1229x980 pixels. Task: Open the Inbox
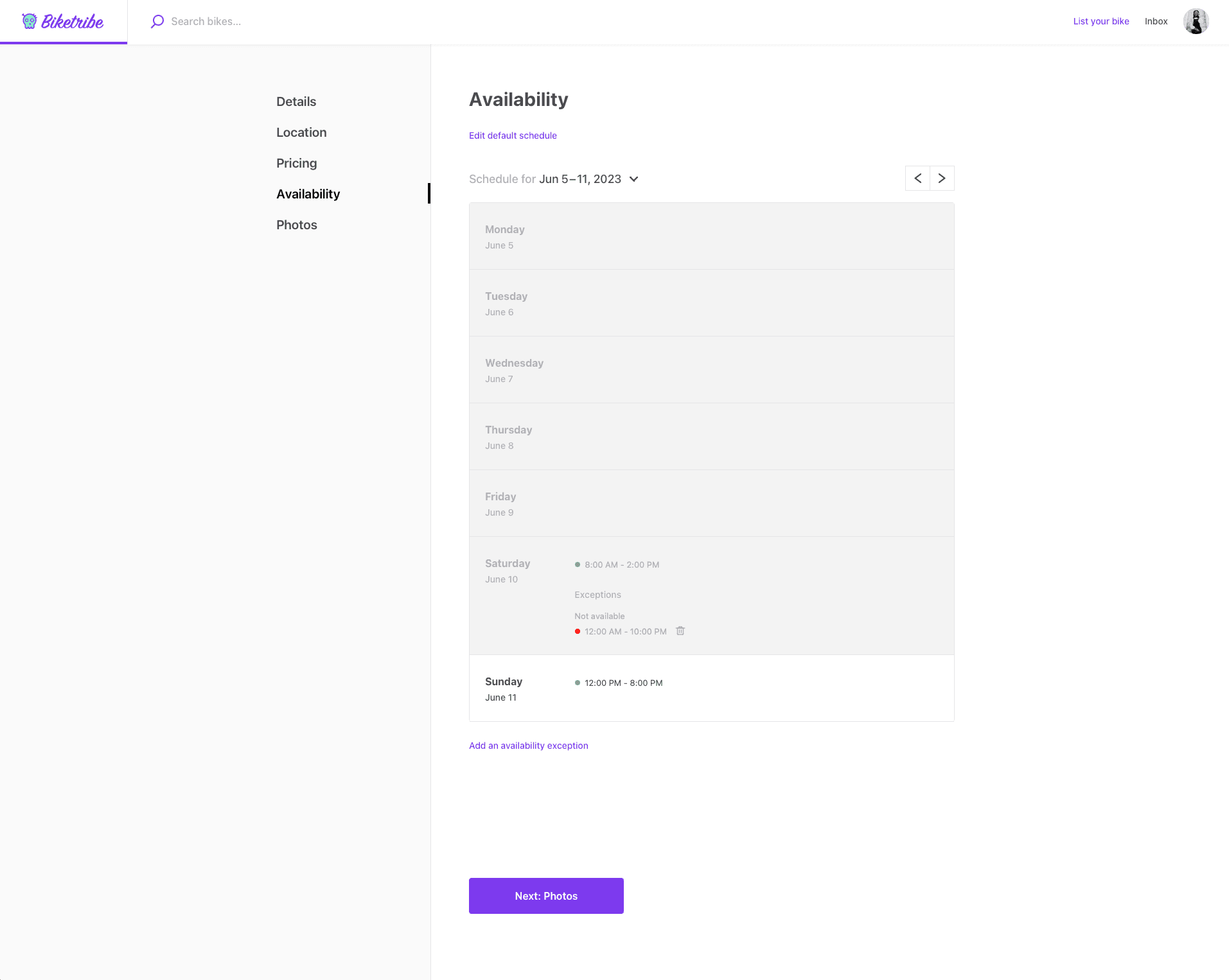[x=1156, y=21]
